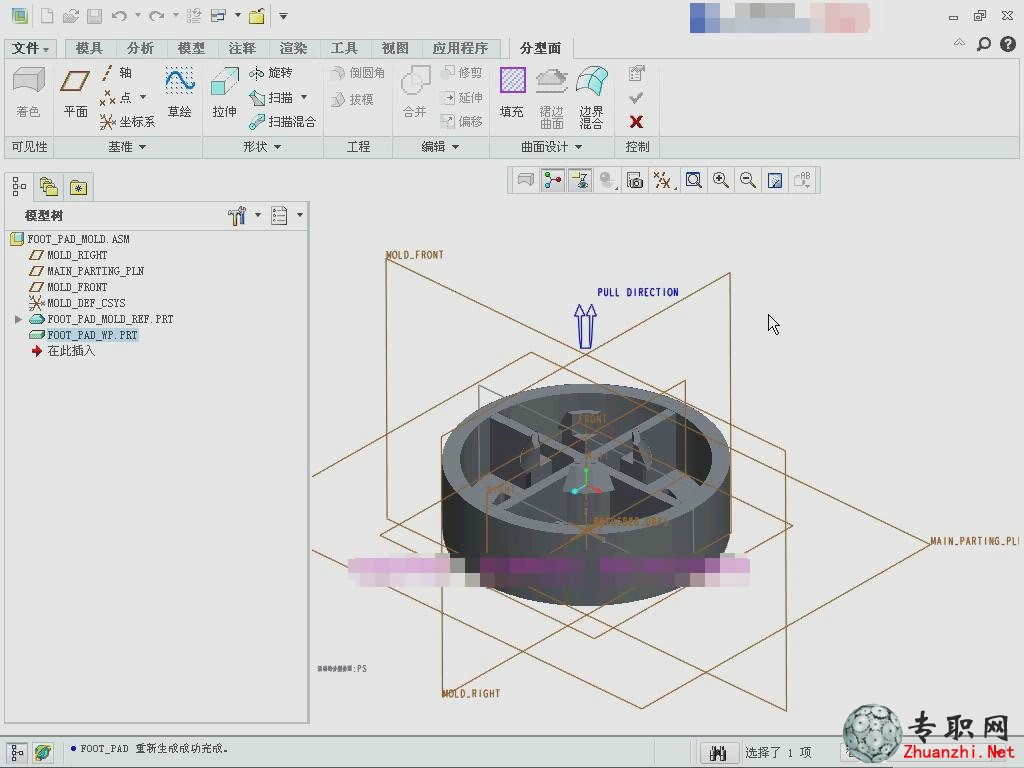Cancel parting surface with red X
This screenshot has height=768, width=1024.
point(636,121)
